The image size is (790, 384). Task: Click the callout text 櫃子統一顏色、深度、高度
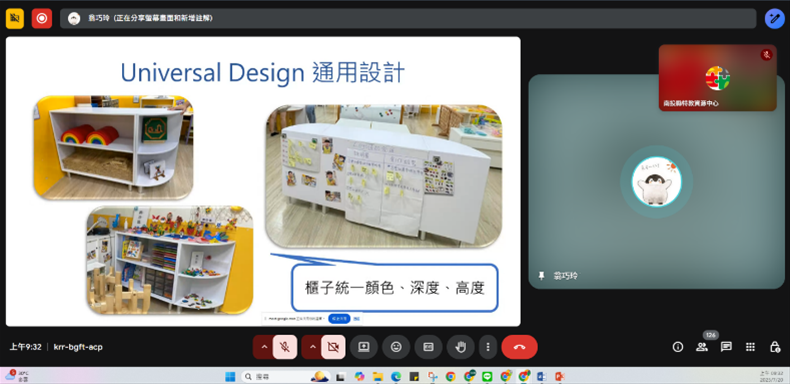[x=394, y=288]
